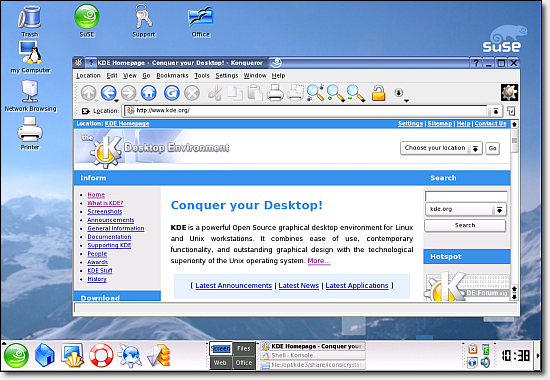Go back using the blue Back arrow
550x380 pixels.
point(108,93)
